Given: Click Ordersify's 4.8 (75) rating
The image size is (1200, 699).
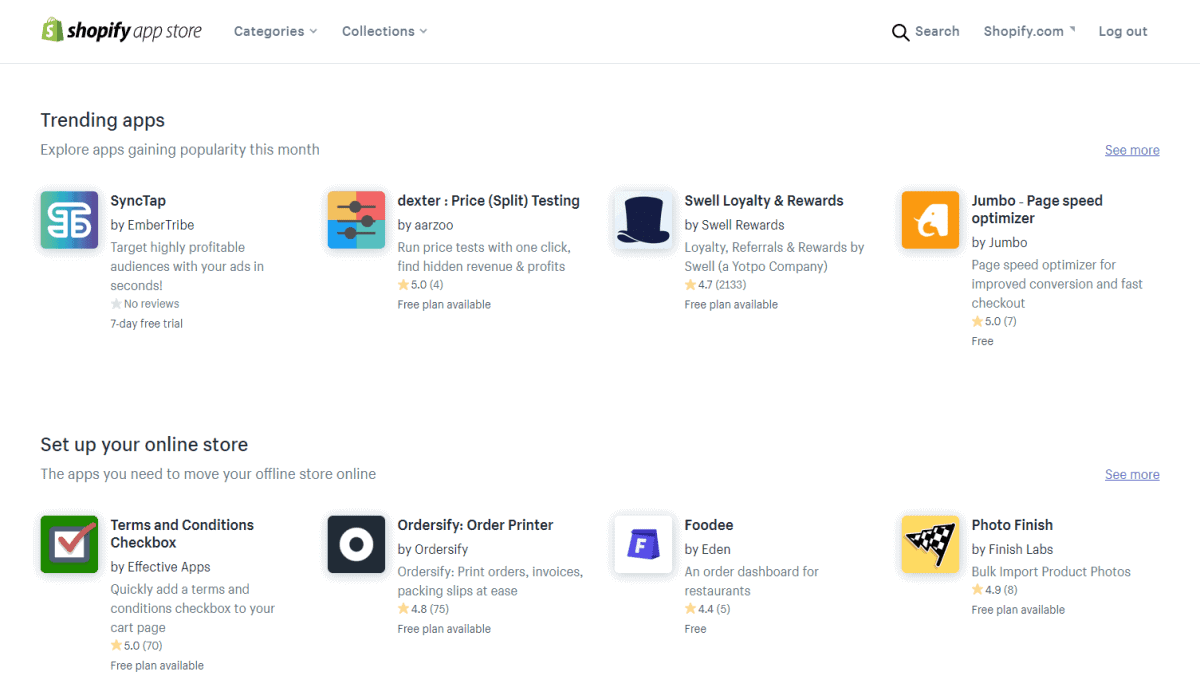Looking at the screenshot, I should (x=423, y=609).
